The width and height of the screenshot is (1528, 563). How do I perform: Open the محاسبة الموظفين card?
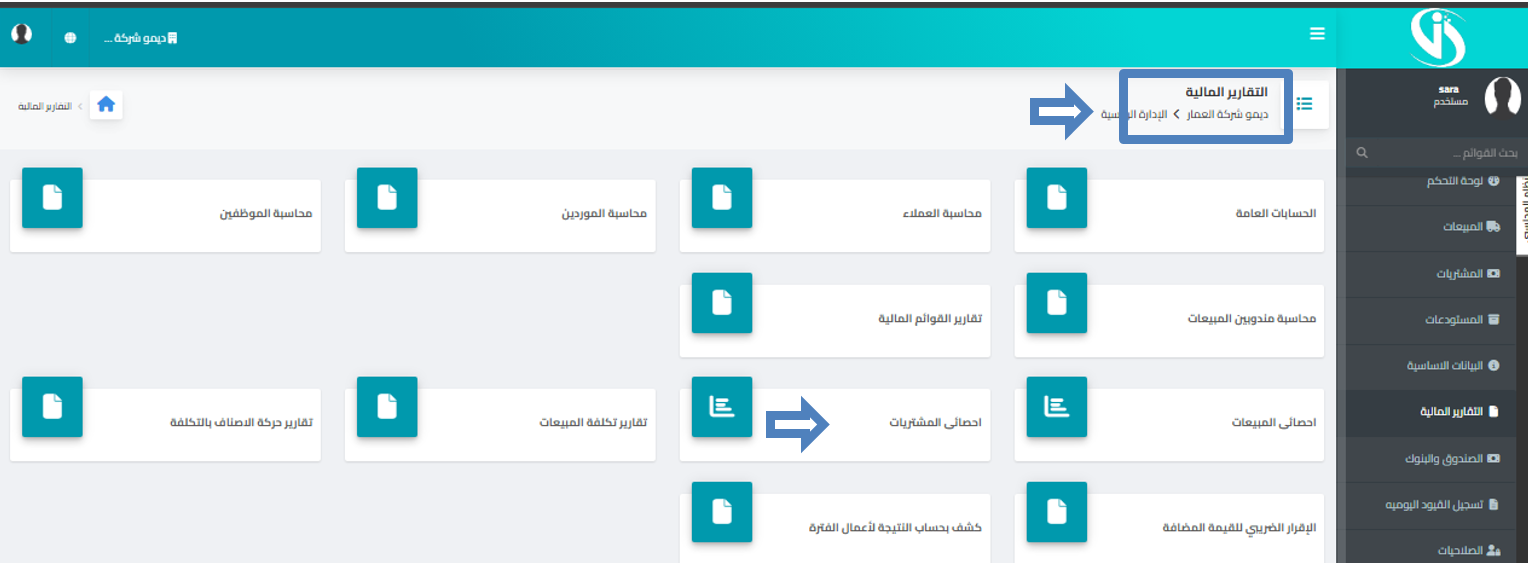(165, 215)
